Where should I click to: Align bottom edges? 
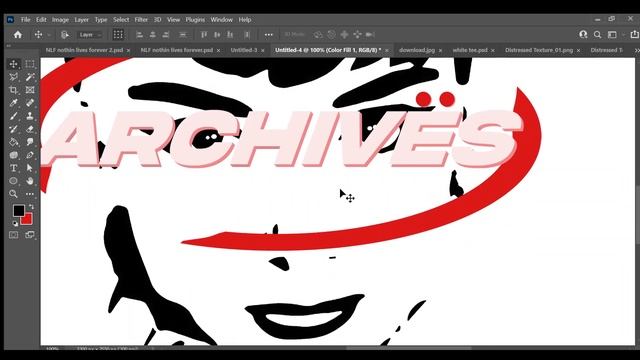point(230,35)
